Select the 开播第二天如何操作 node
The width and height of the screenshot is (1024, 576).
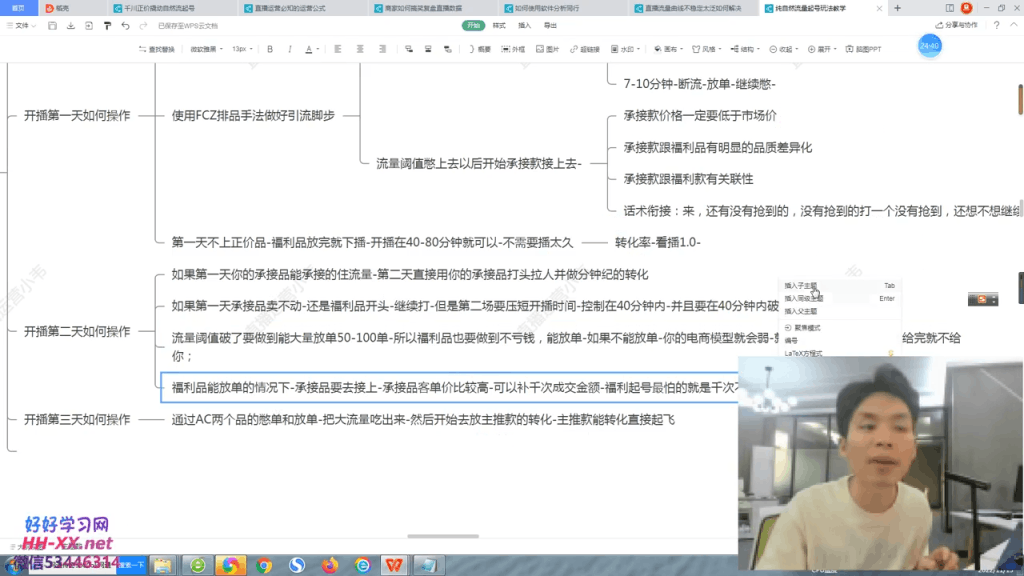click(x=77, y=332)
